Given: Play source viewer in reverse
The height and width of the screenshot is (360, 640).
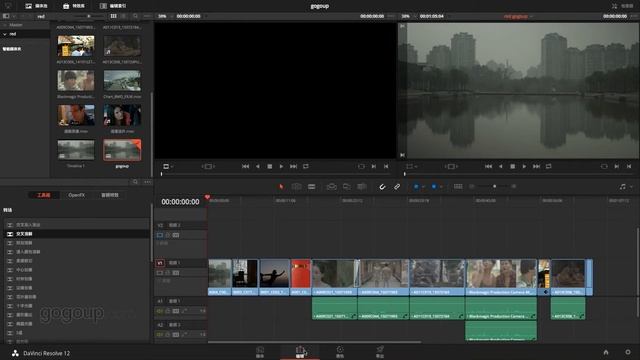Looking at the screenshot, I should 258,167.
